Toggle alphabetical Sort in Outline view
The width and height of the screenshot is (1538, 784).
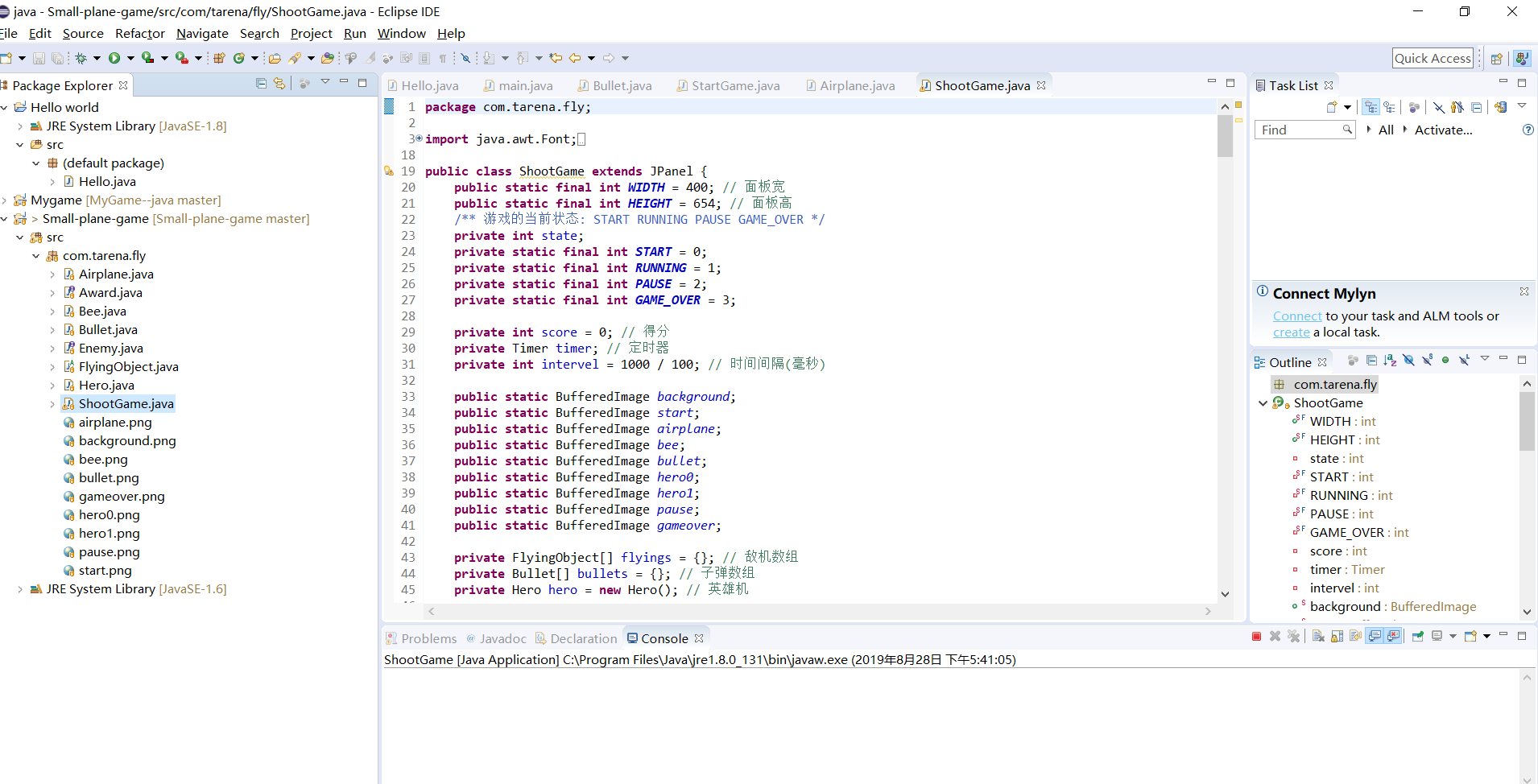point(1390,360)
